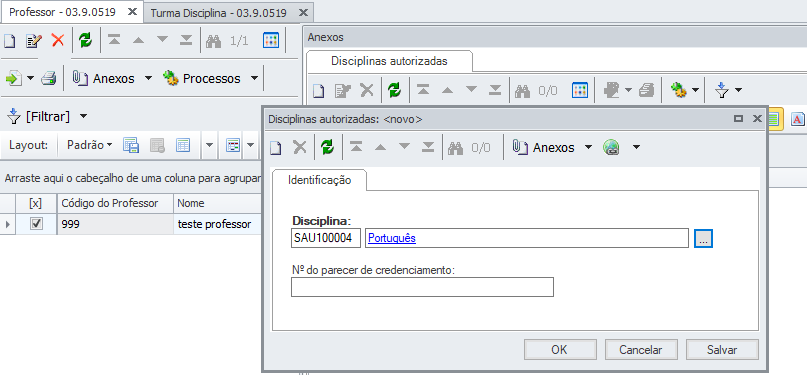Select the Disciplinas autorizadas tab
Screen dimensions: 807x375
pos(389,61)
